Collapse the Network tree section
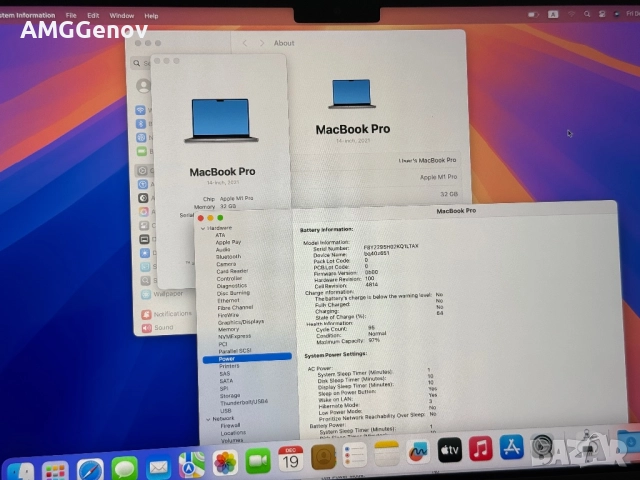 point(208,419)
